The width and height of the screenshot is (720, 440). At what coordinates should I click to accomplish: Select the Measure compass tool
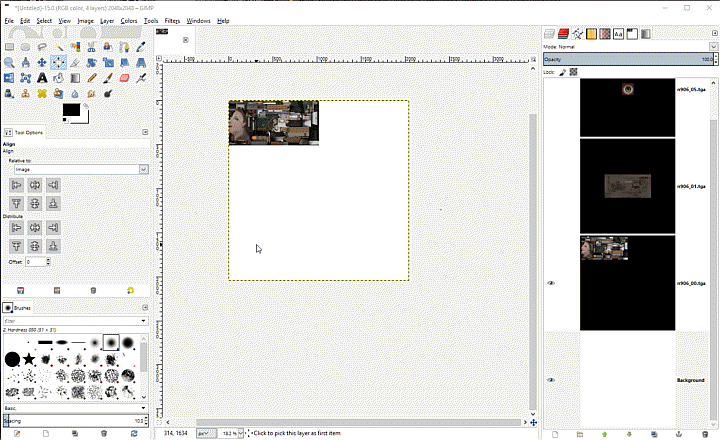26,62
